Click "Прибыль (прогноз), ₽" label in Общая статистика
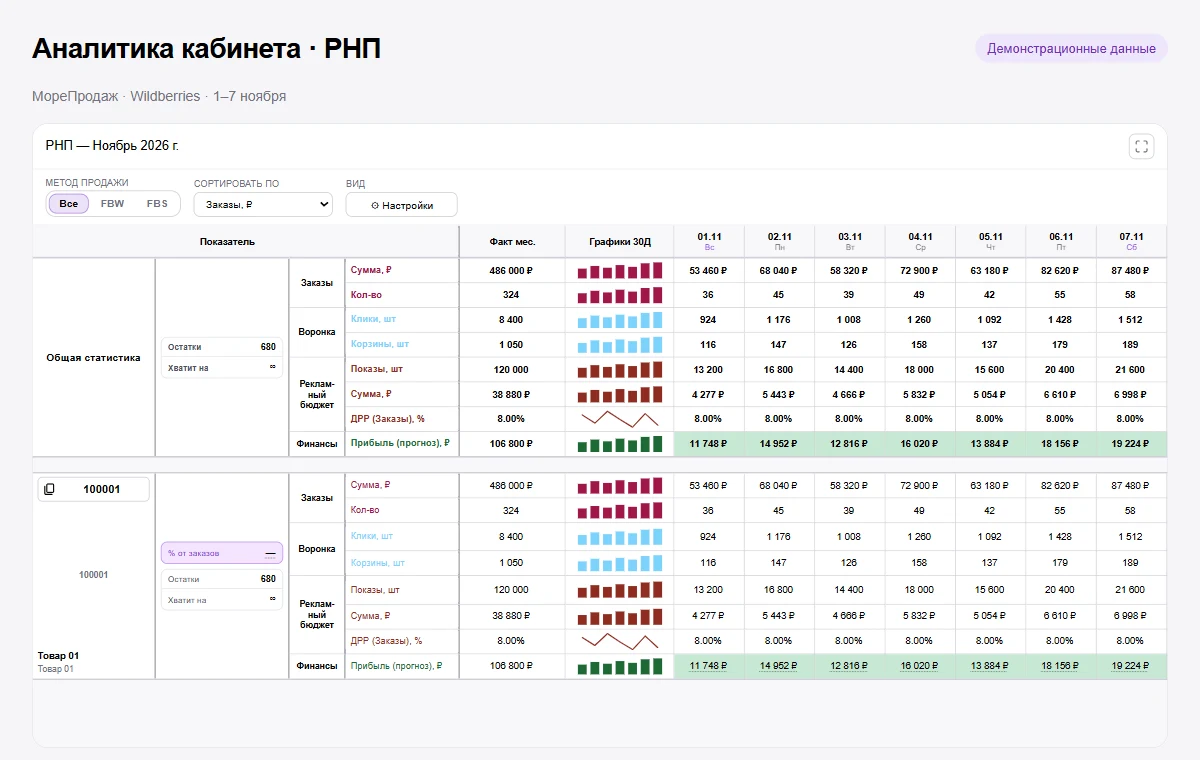The height and width of the screenshot is (760, 1200). coord(400,443)
